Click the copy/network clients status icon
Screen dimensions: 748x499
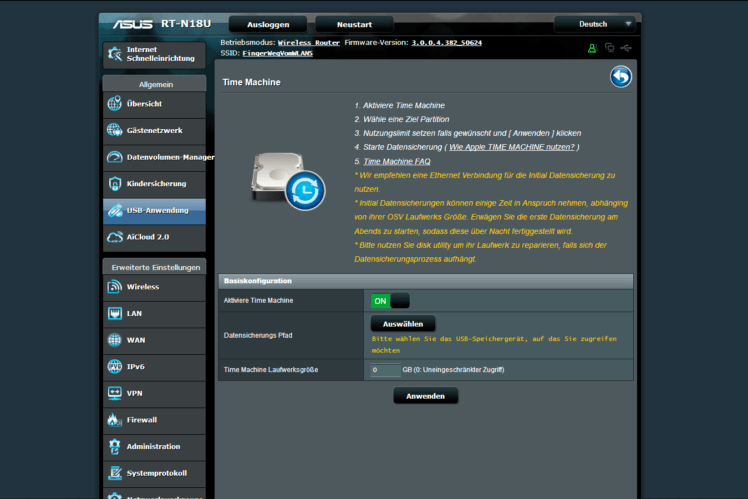click(x=610, y=47)
